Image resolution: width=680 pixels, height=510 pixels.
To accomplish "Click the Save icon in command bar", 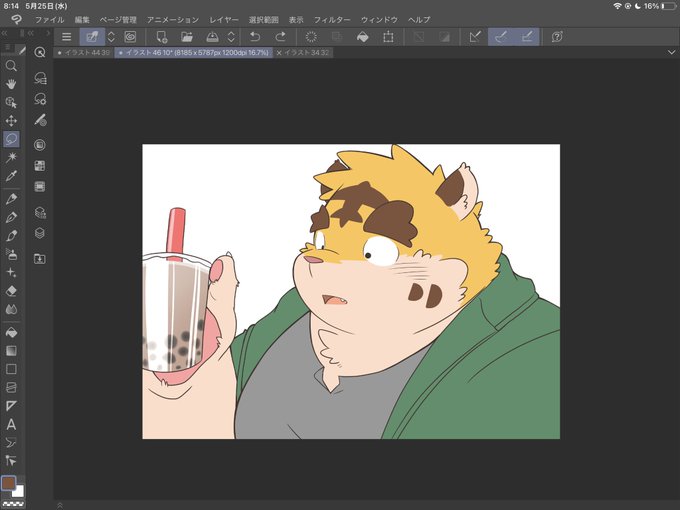I will pyautogui.click(x=212, y=37).
